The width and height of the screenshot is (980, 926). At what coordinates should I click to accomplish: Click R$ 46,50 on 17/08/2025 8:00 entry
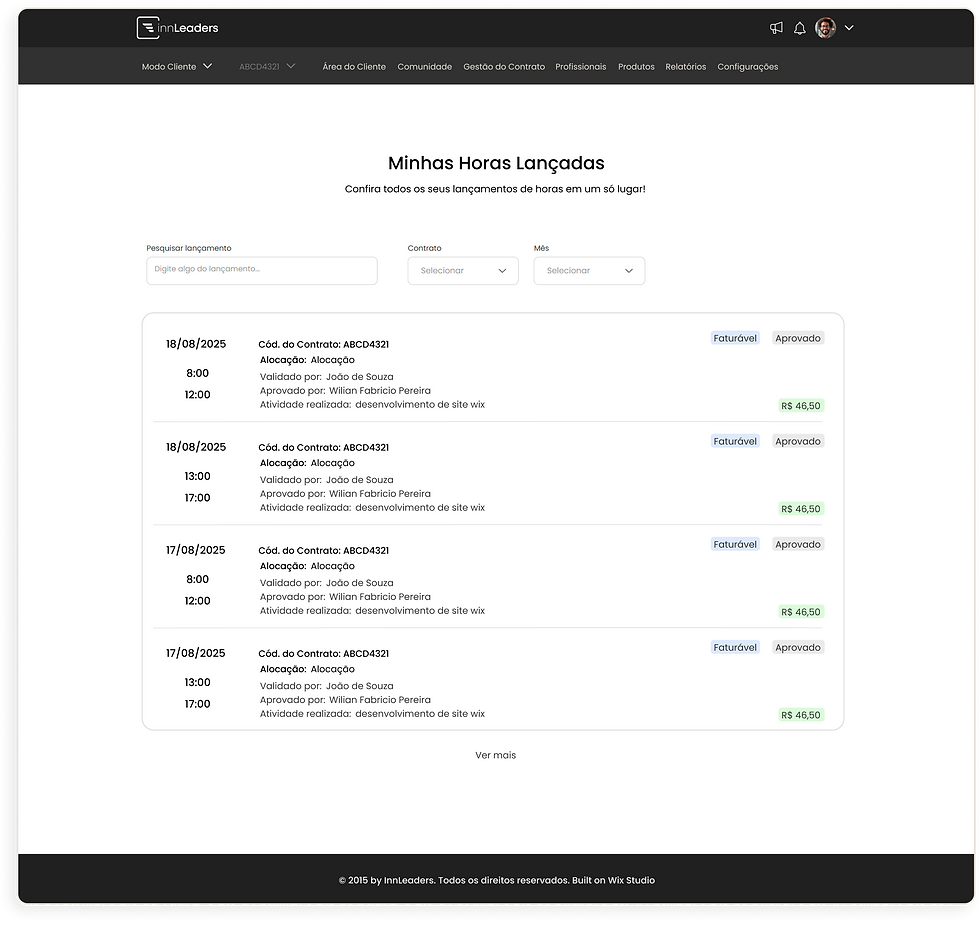[801, 612]
